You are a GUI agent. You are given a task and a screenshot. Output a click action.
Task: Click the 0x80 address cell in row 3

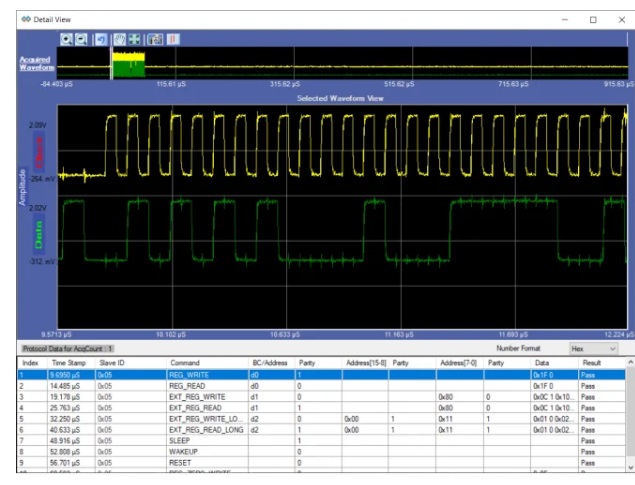(x=460, y=397)
